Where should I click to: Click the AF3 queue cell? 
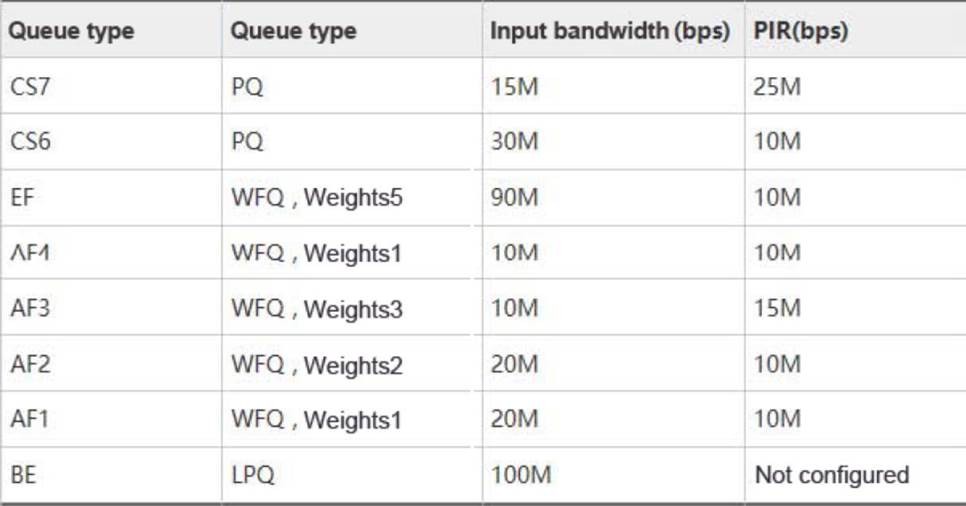[29, 309]
